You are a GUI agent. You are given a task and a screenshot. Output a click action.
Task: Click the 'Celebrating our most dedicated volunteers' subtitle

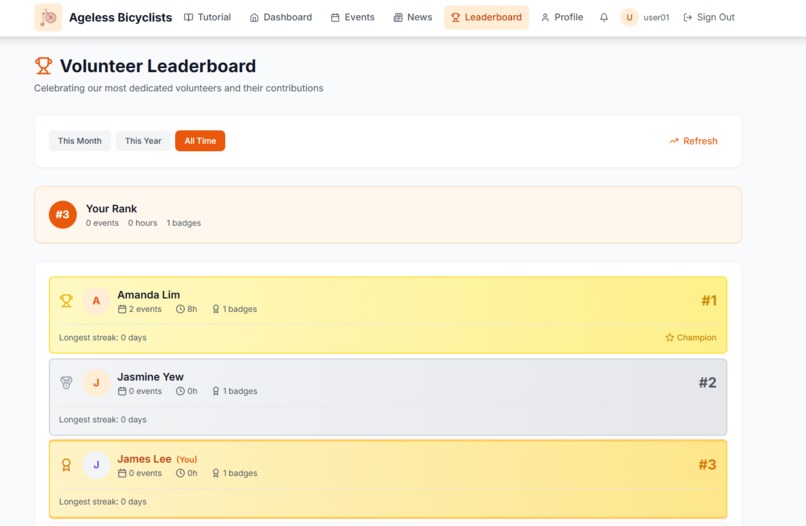coord(178,88)
